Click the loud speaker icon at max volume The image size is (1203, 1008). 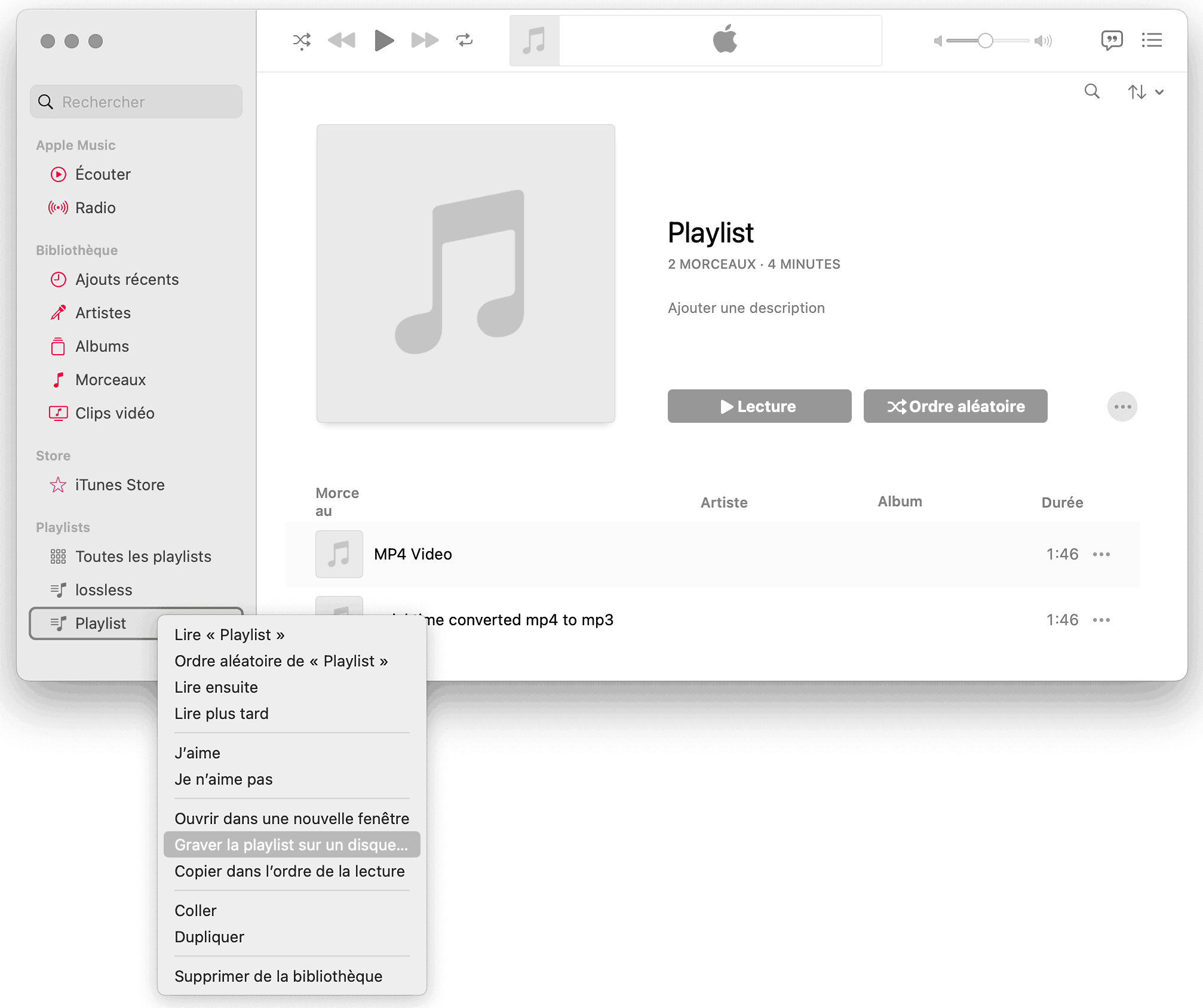pyautogui.click(x=1043, y=41)
